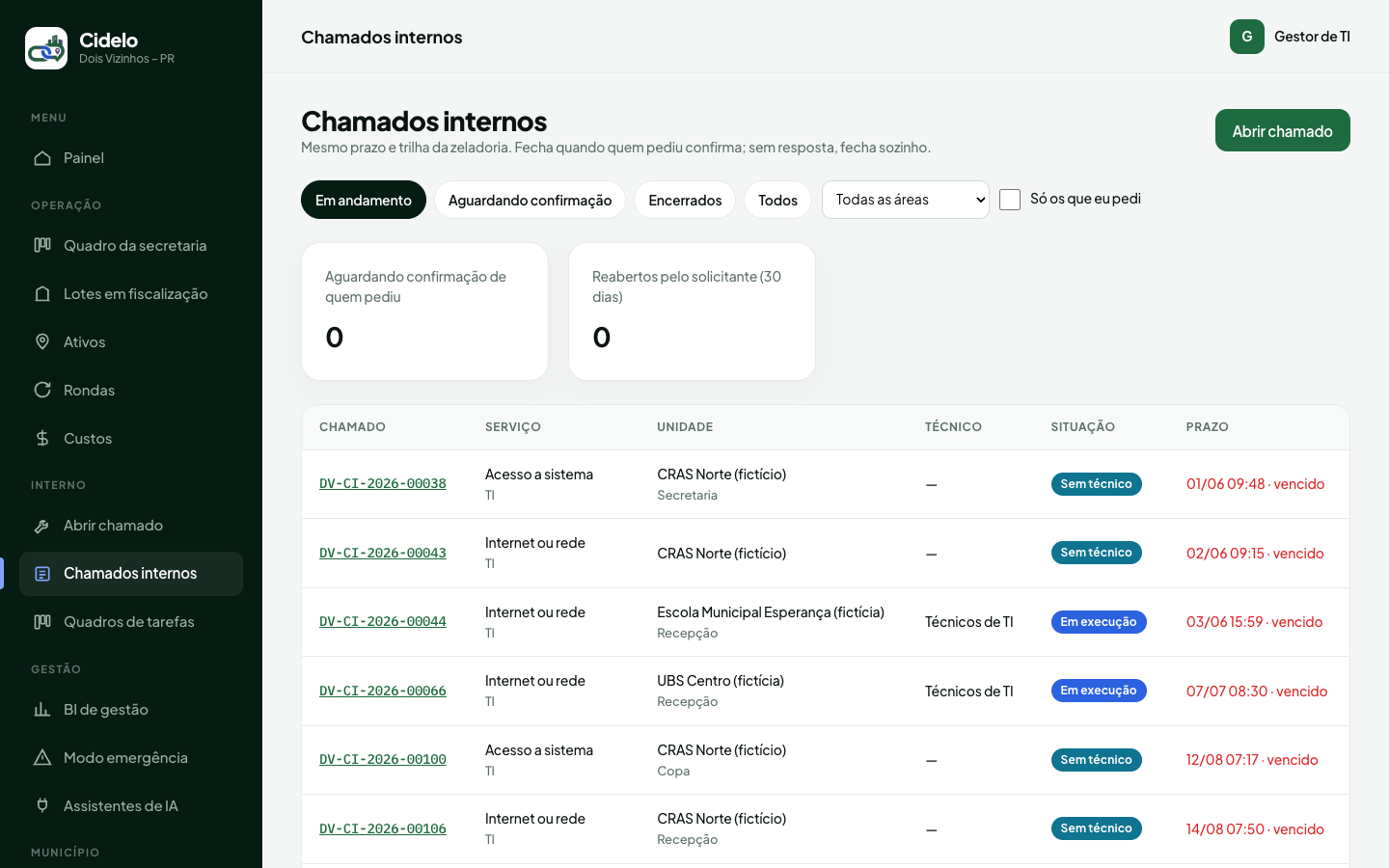Click the Quadros de tarefas board icon

coord(42,622)
